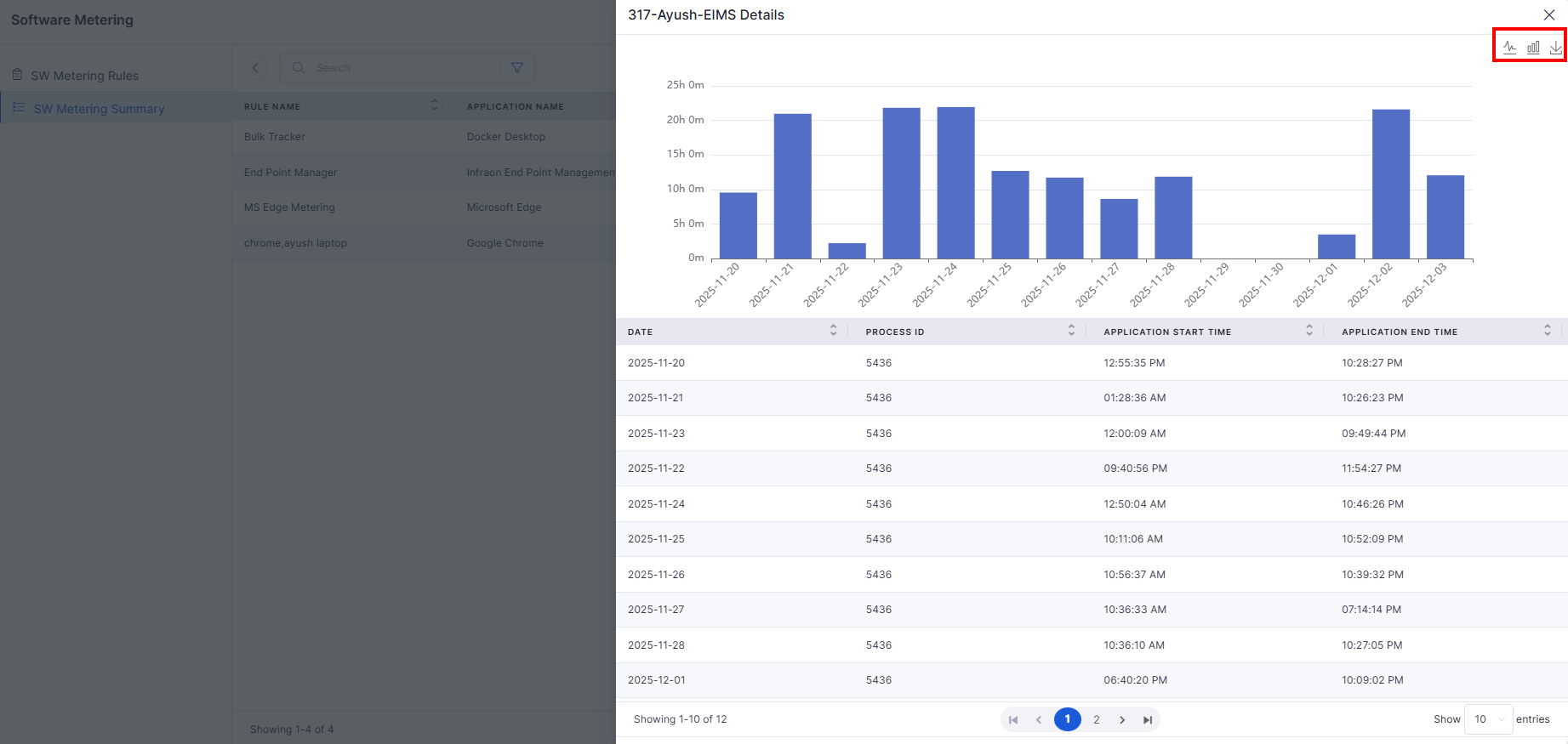Go to the last page of entries
The image size is (1568, 744).
(x=1148, y=720)
